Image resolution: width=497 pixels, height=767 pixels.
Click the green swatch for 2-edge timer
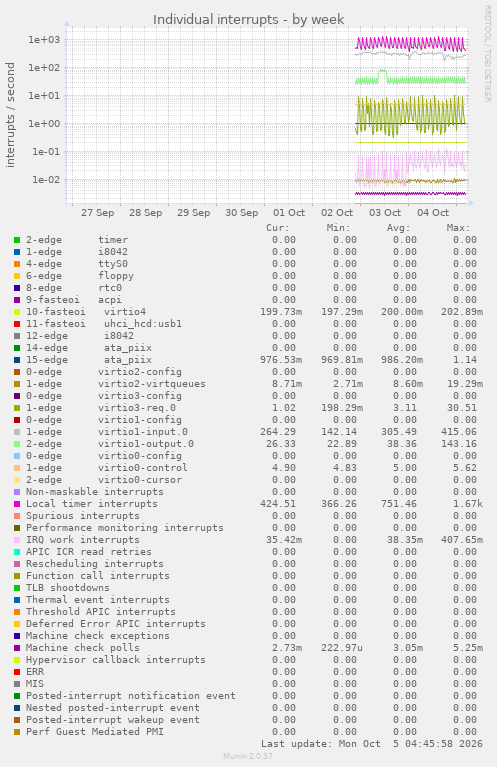(17, 240)
